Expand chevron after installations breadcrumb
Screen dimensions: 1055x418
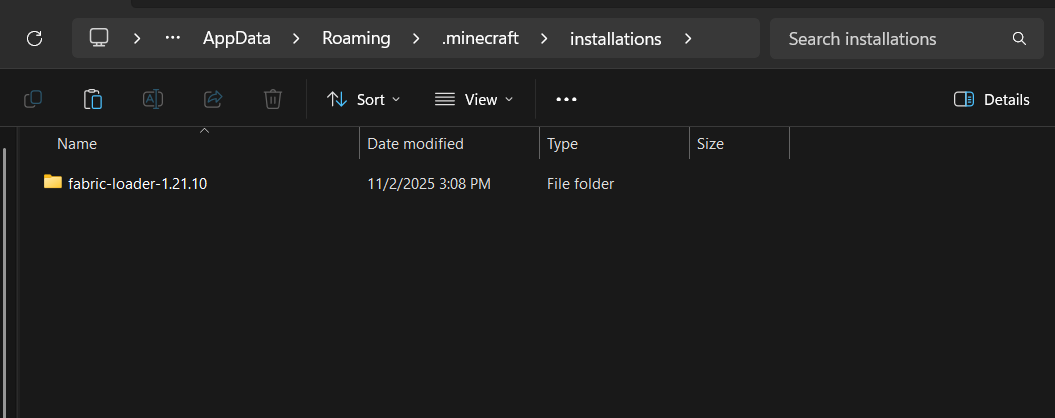click(x=688, y=39)
